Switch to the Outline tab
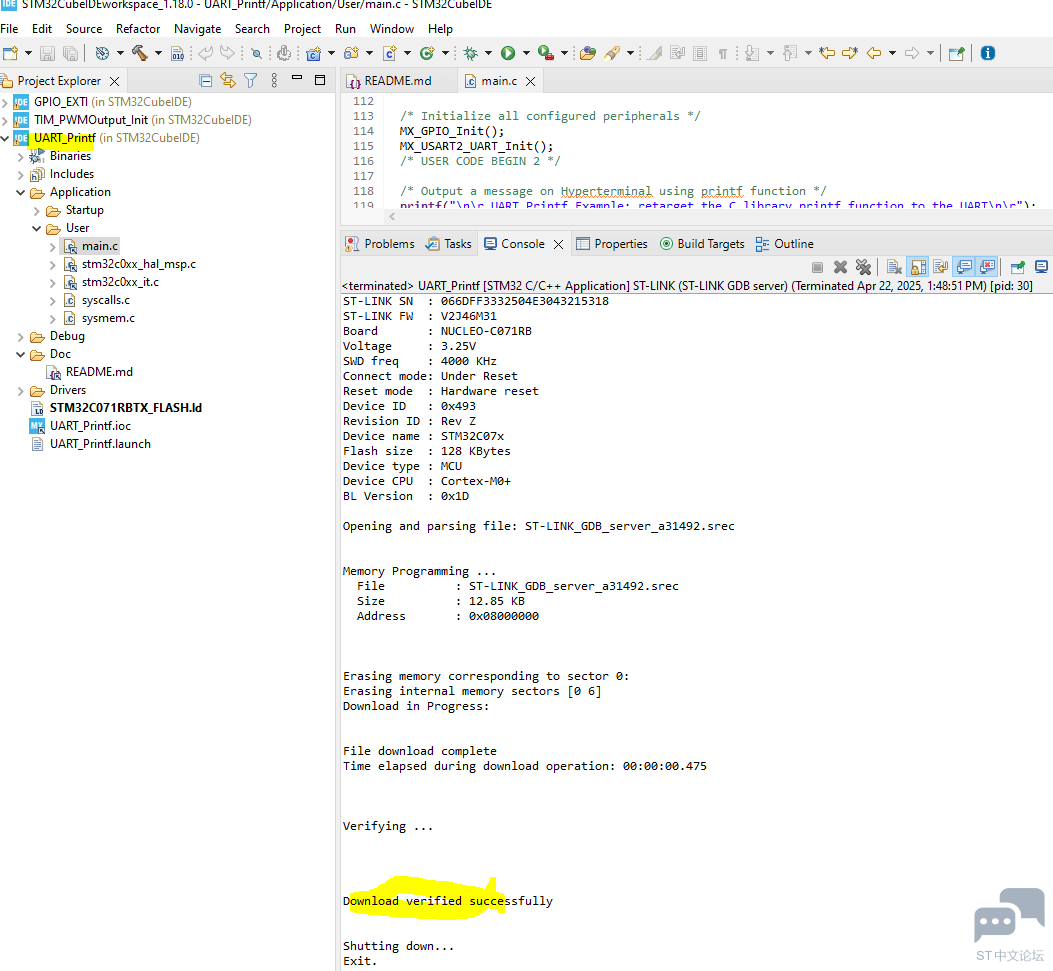The height and width of the screenshot is (971, 1053). (784, 244)
